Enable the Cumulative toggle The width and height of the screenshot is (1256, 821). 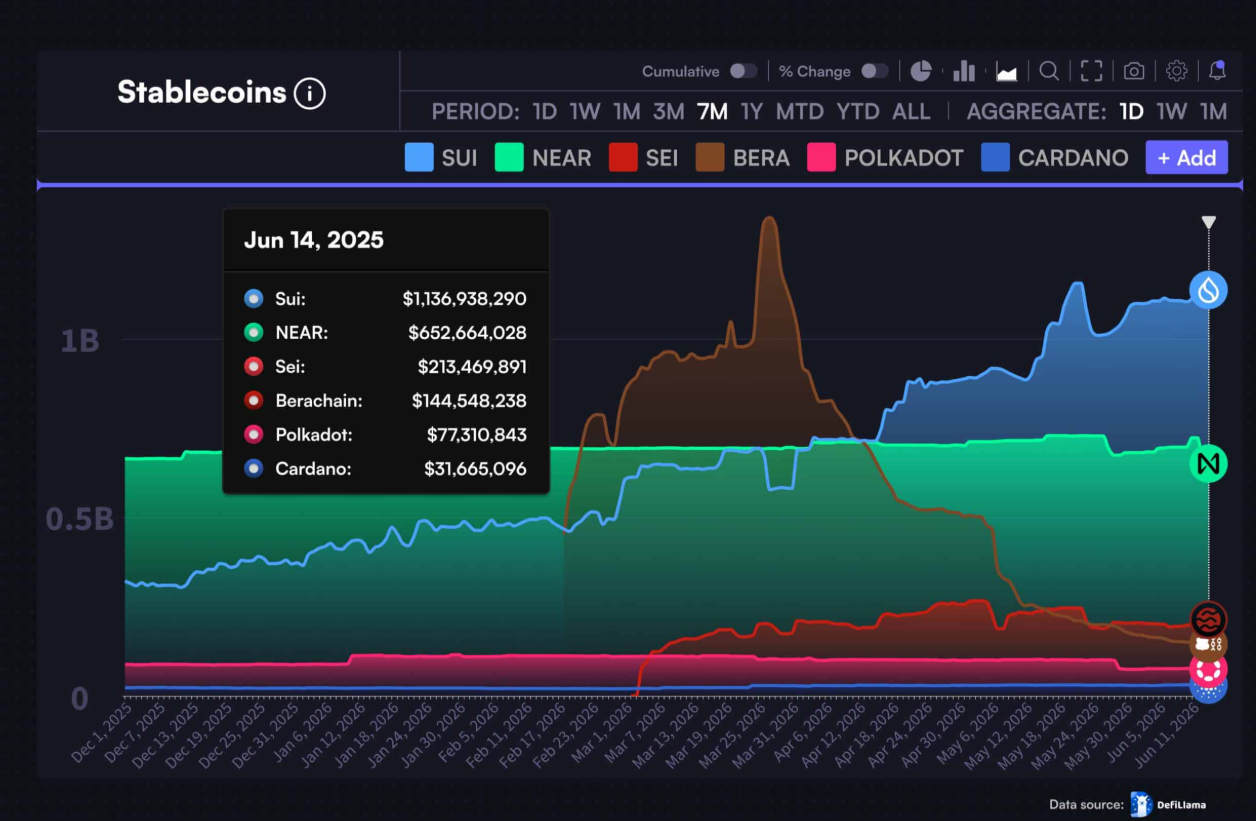(743, 71)
